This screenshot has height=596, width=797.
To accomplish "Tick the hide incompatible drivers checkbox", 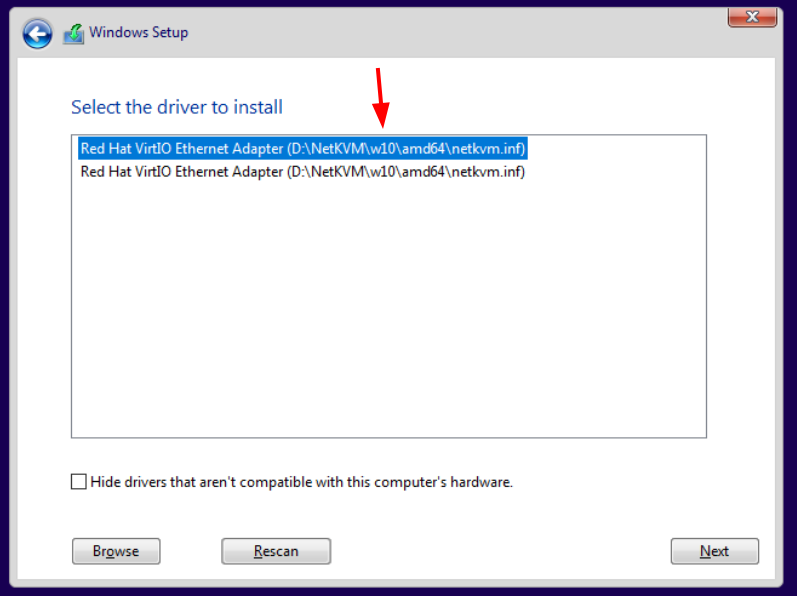I will [79, 482].
